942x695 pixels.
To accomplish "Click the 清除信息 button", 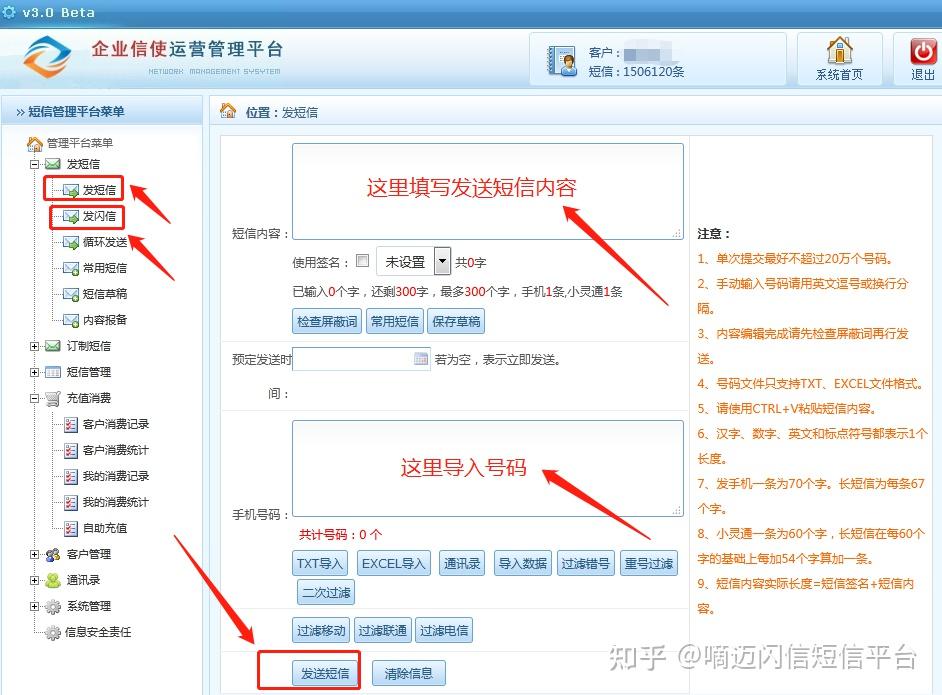I will [x=409, y=673].
